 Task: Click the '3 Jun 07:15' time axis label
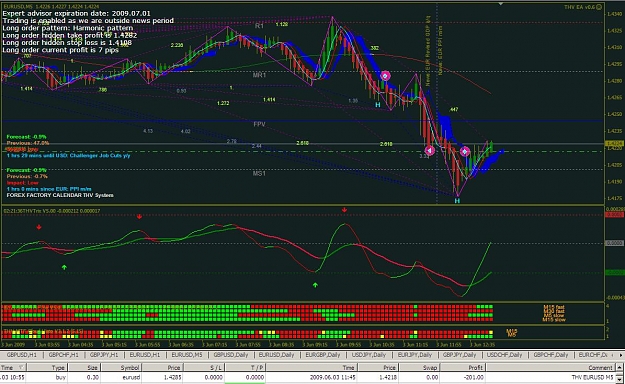pyautogui.click(x=216, y=345)
